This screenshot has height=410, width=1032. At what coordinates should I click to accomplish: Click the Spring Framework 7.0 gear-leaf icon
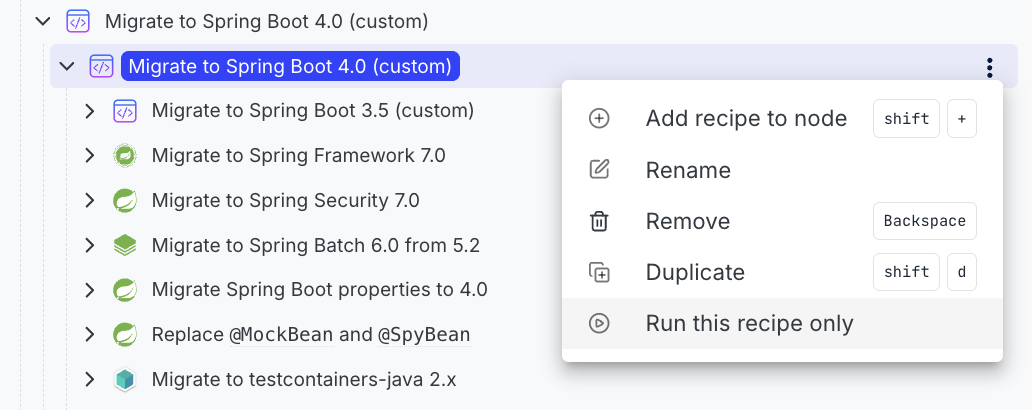click(124, 156)
